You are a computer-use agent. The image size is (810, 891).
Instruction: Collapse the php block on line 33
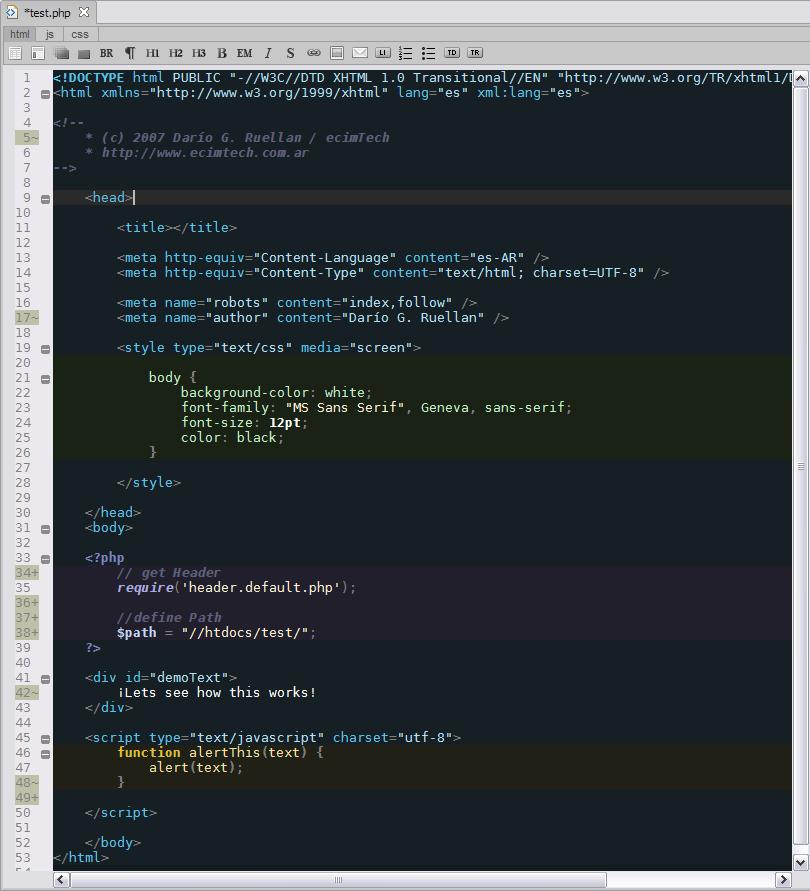[45, 559]
